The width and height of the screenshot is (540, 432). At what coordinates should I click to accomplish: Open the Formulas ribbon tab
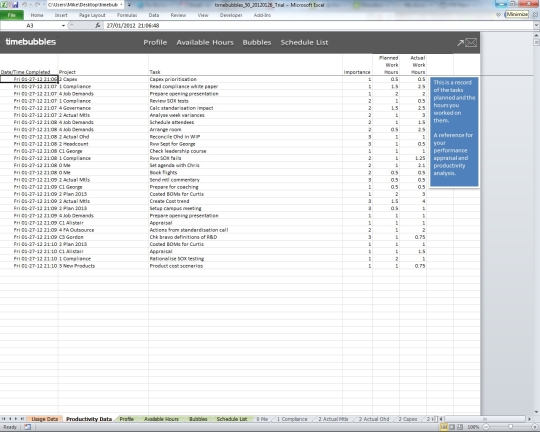click(127, 15)
